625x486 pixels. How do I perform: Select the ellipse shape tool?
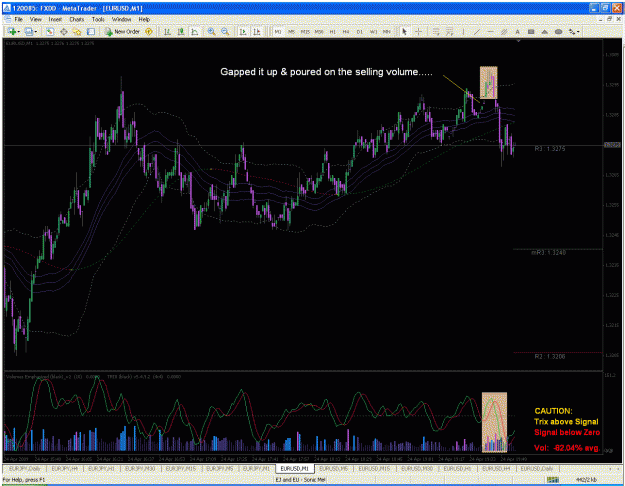click(x=558, y=31)
